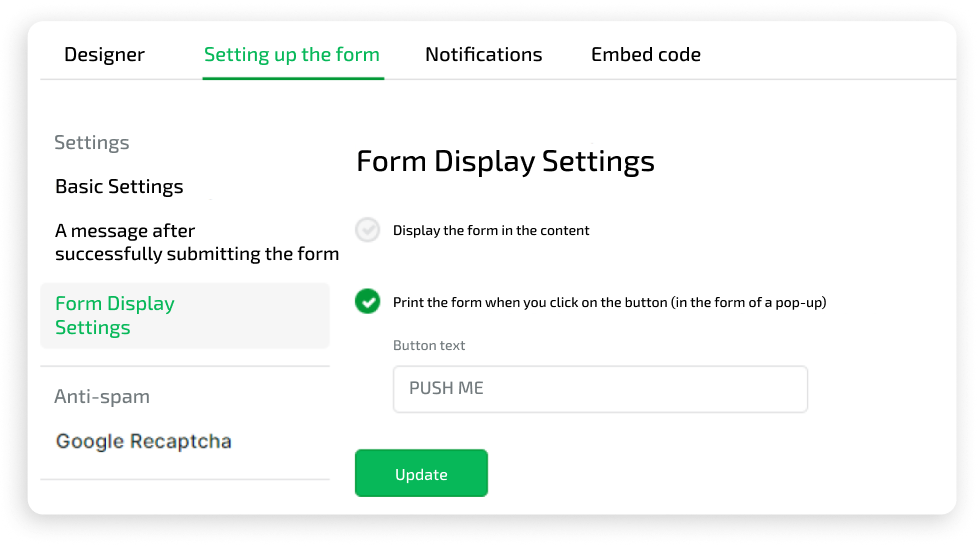979x547 pixels.
Task: Click the large 'Form Display Settings' page title
Action: click(x=505, y=162)
